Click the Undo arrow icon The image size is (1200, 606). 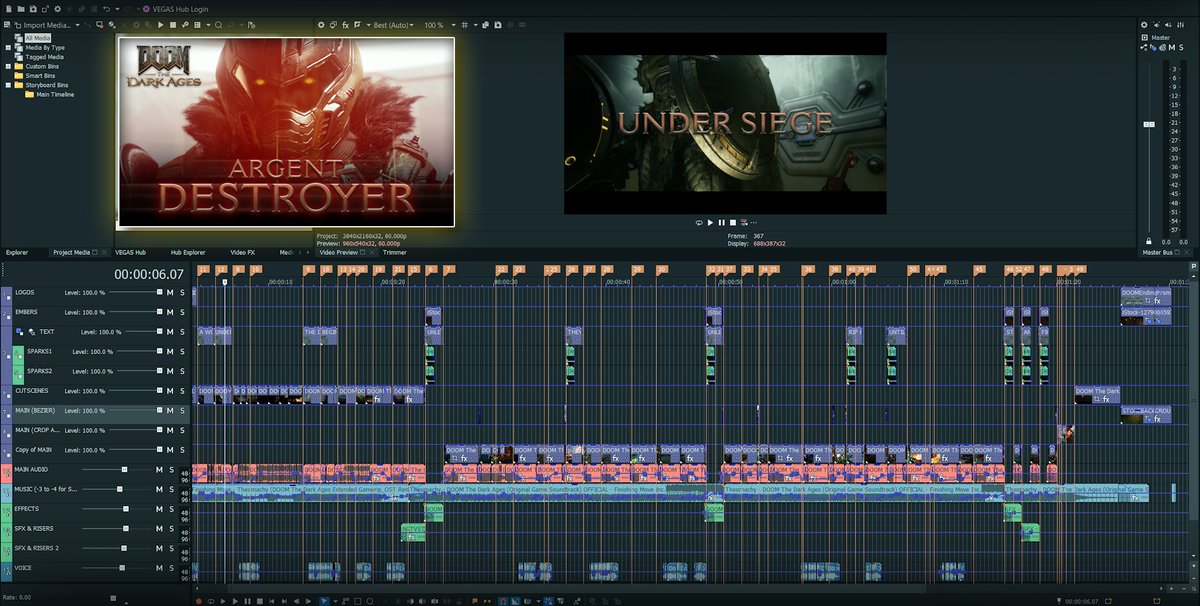click(106, 9)
